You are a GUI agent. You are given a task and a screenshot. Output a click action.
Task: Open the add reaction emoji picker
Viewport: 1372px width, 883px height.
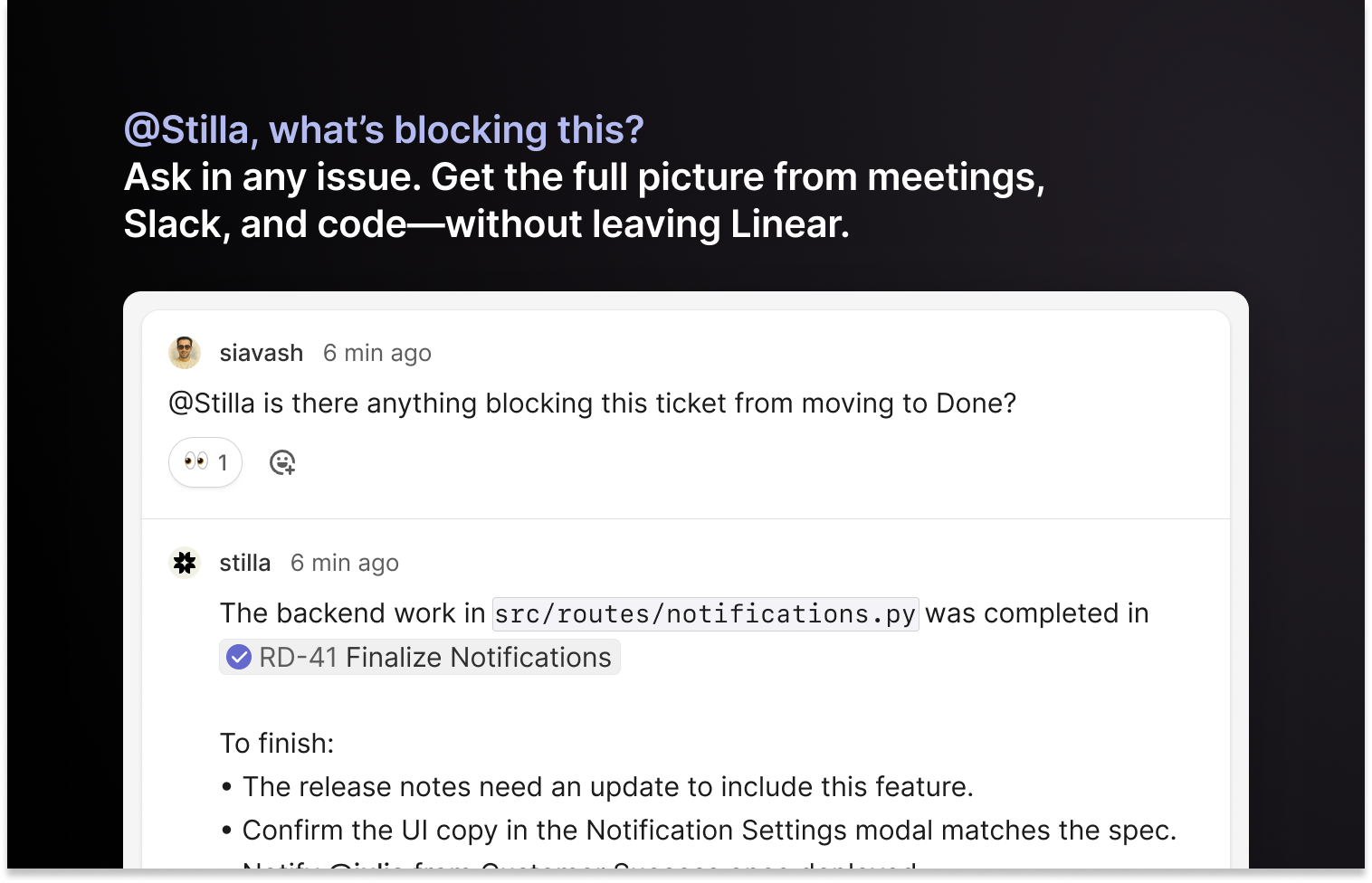282,462
